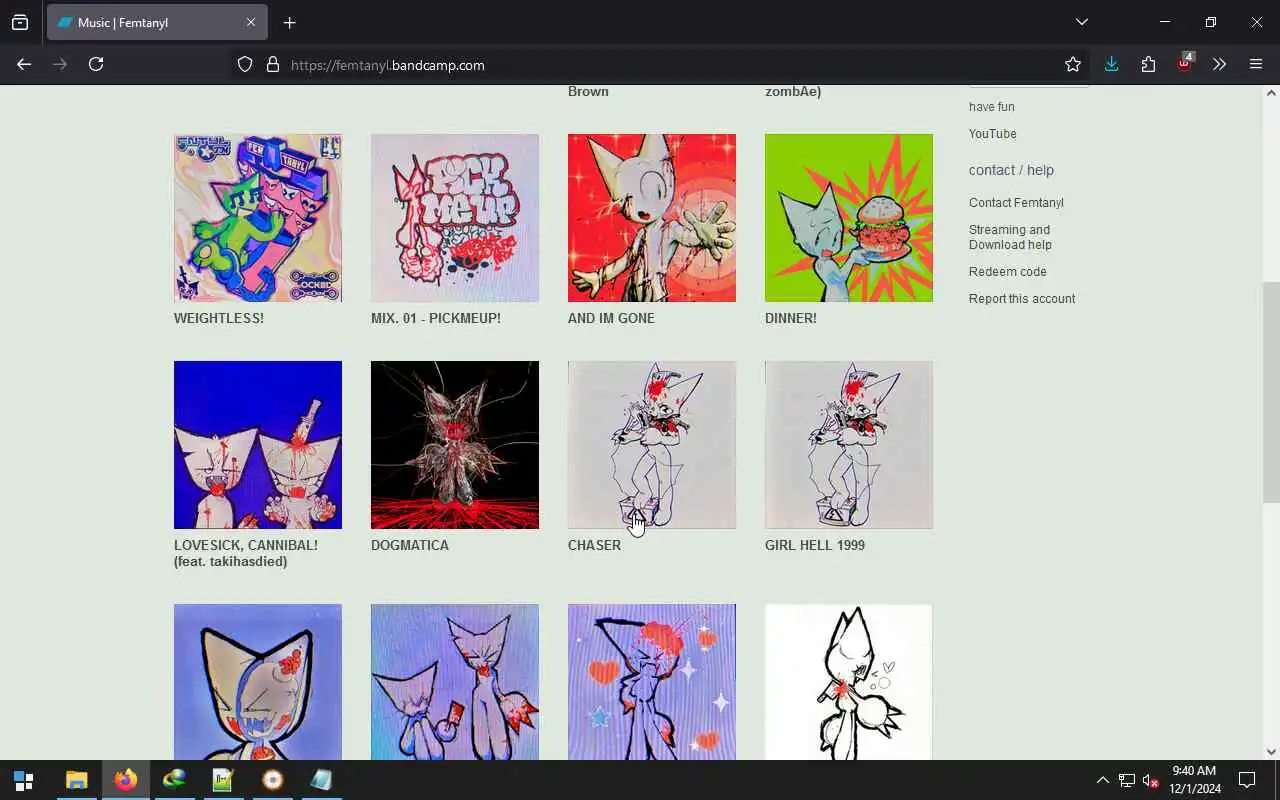Open the Notepad++ taskbar icon
Screen dimensions: 1280x800
[223, 780]
